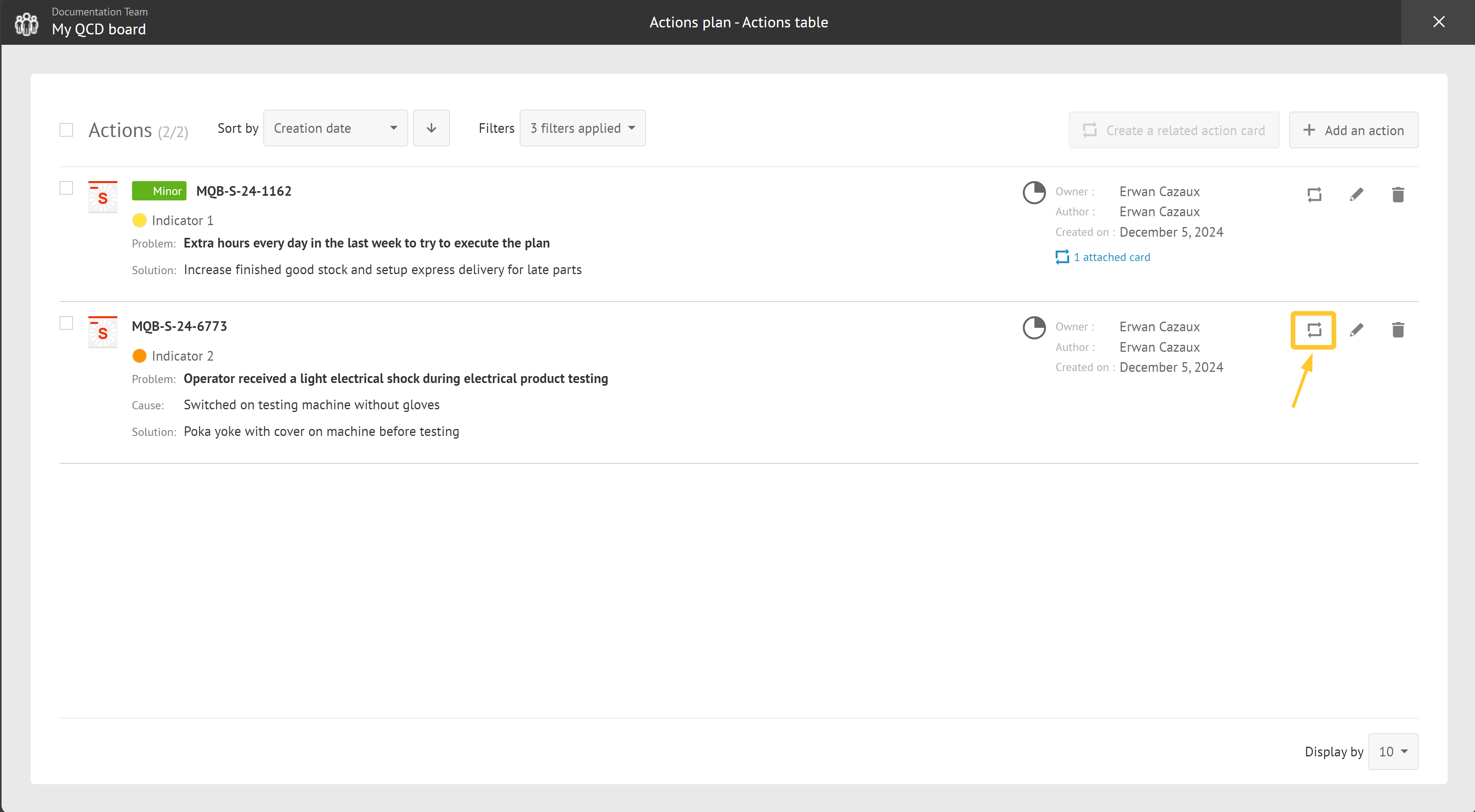
Task: Click Add an action button
Action: 1354,130
